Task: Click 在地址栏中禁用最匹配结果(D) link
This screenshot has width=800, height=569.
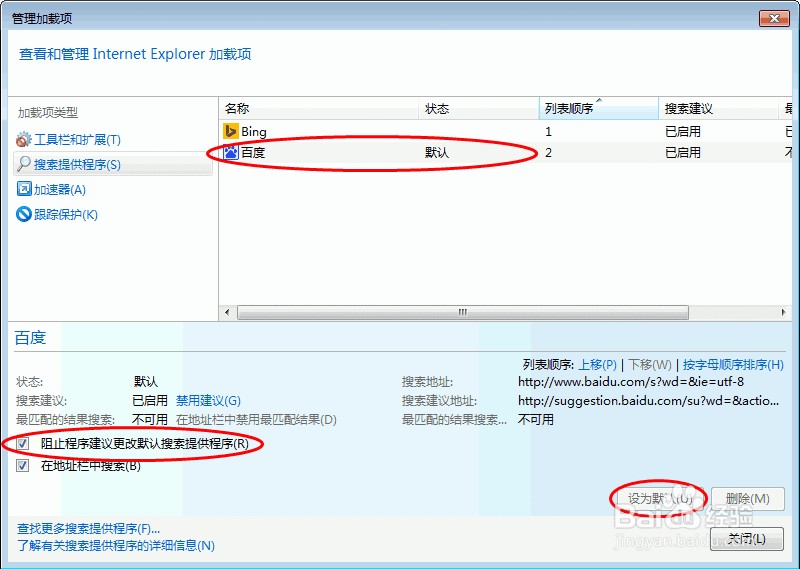Action: pyautogui.click(x=256, y=419)
